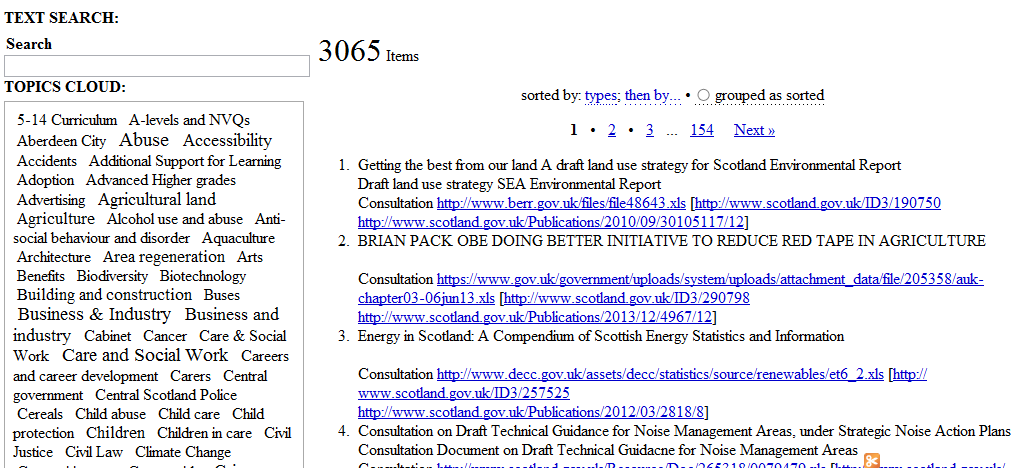Go to results page 3
Viewport: 1012px width, 468px height.
[x=649, y=130]
